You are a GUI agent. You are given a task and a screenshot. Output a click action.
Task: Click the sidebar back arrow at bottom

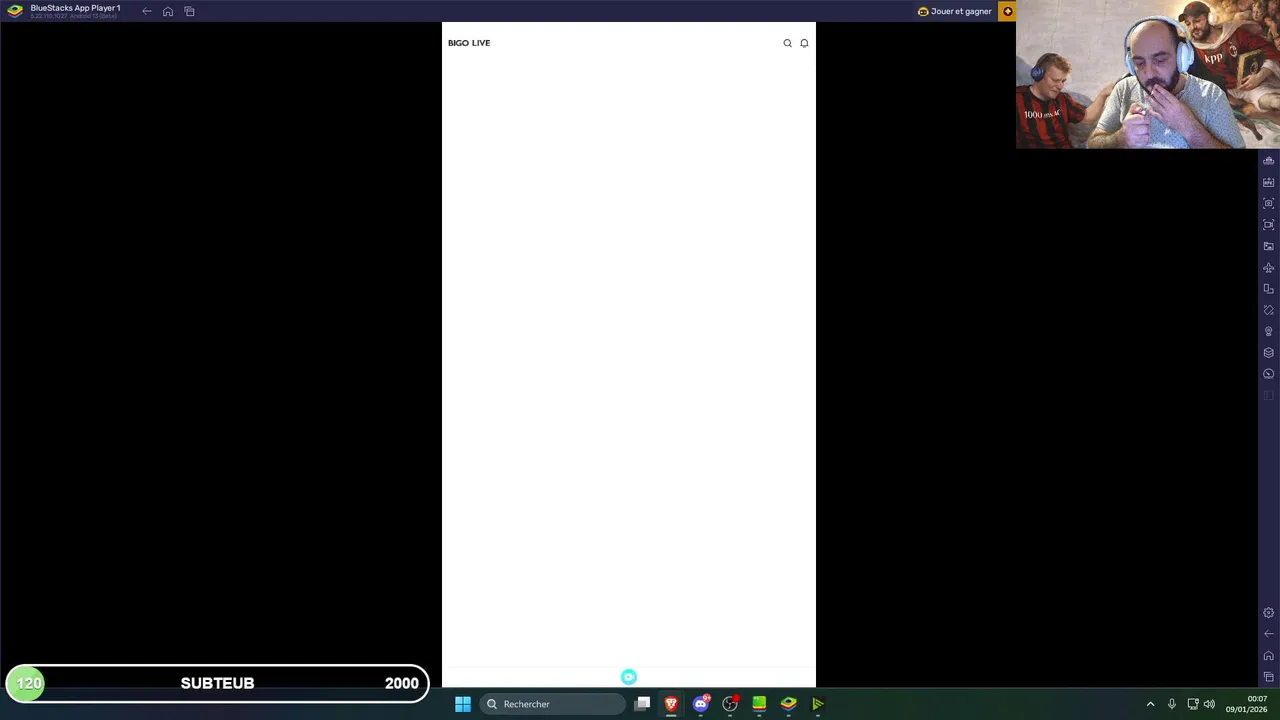coord(1268,634)
